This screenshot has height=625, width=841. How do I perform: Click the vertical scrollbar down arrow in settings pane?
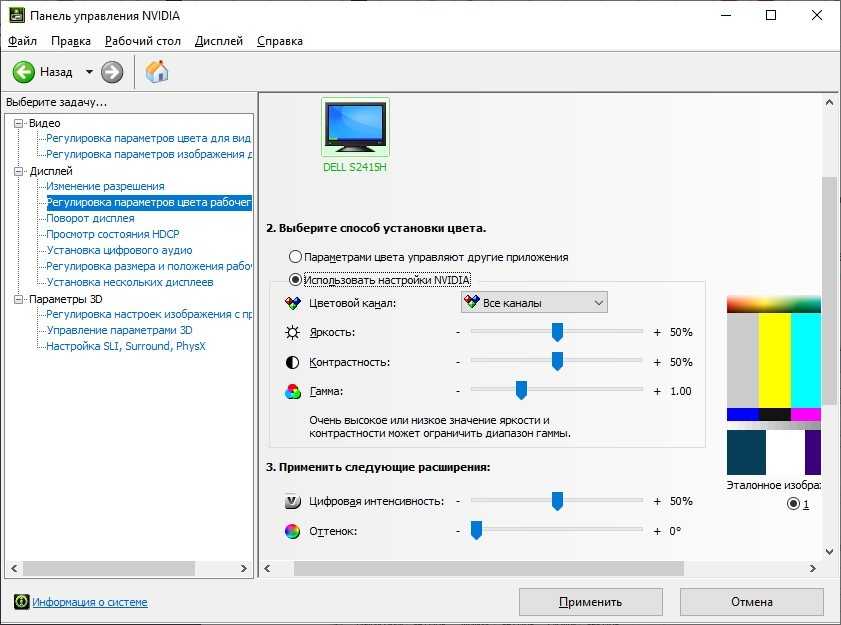coord(829,552)
